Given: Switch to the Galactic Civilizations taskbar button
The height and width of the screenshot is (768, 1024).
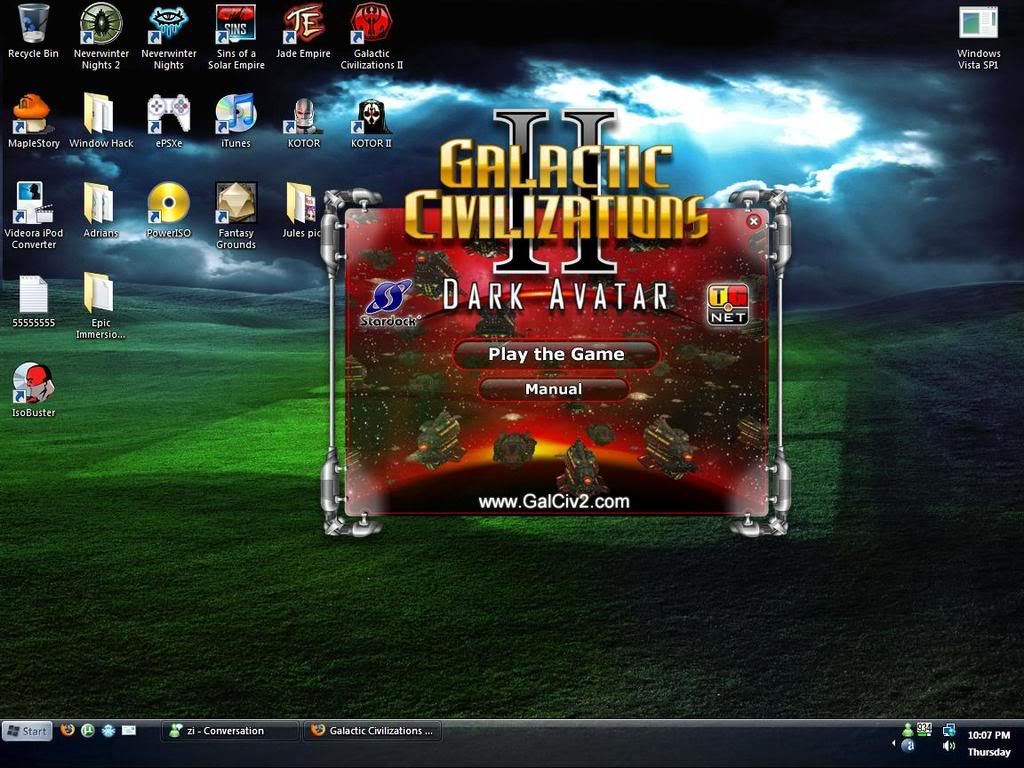Looking at the screenshot, I should pyautogui.click(x=372, y=731).
